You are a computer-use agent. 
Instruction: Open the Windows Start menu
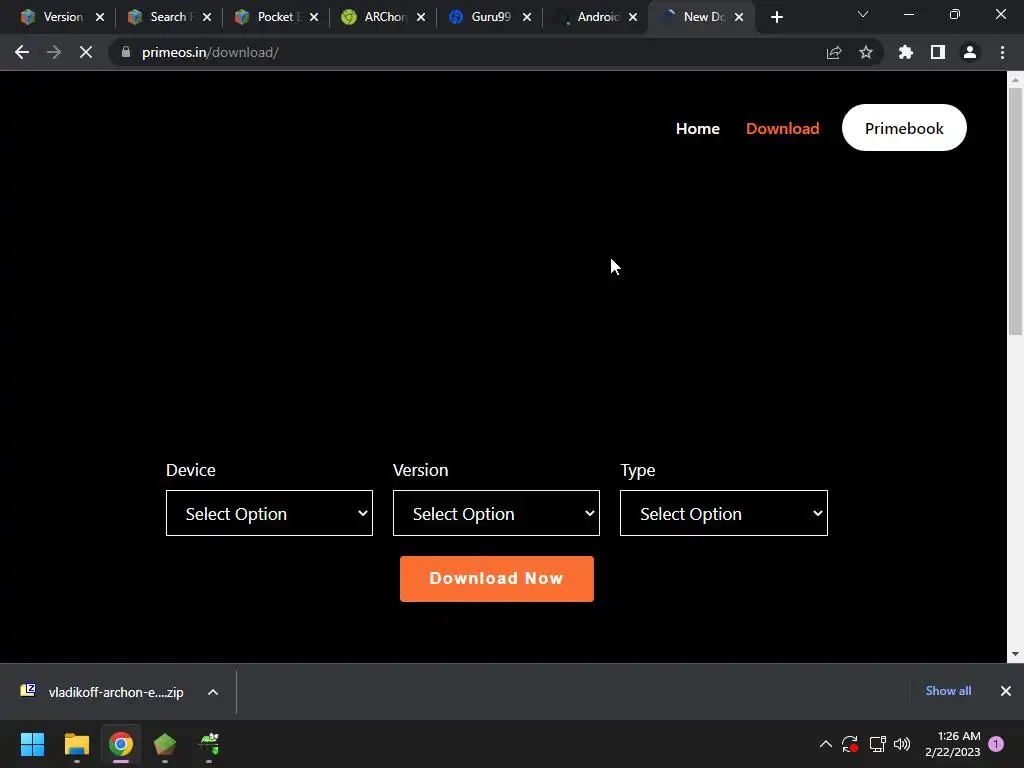[32, 744]
